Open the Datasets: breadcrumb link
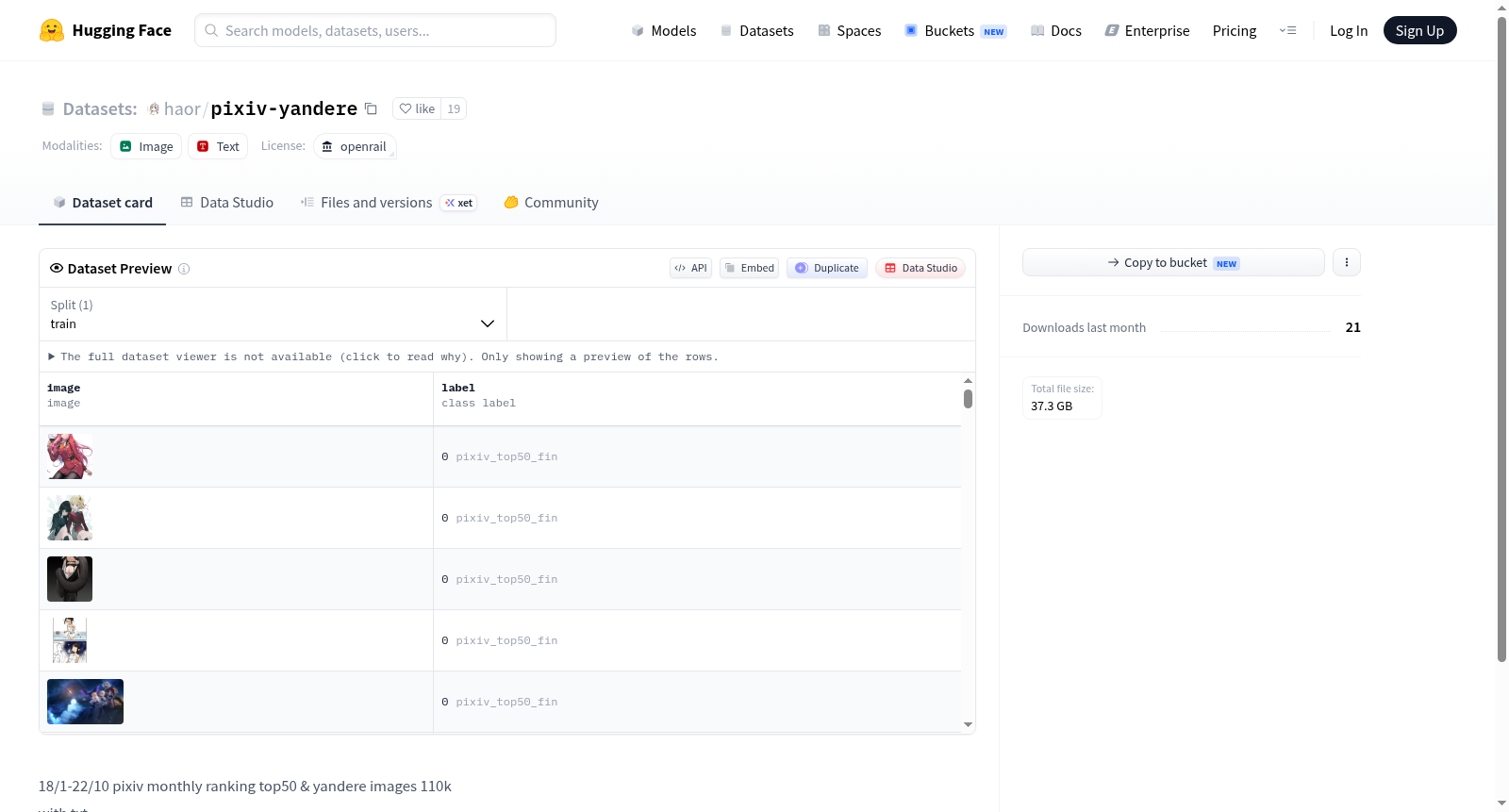Image resolution: width=1509 pixels, height=812 pixels. pyautogui.click(x=100, y=108)
